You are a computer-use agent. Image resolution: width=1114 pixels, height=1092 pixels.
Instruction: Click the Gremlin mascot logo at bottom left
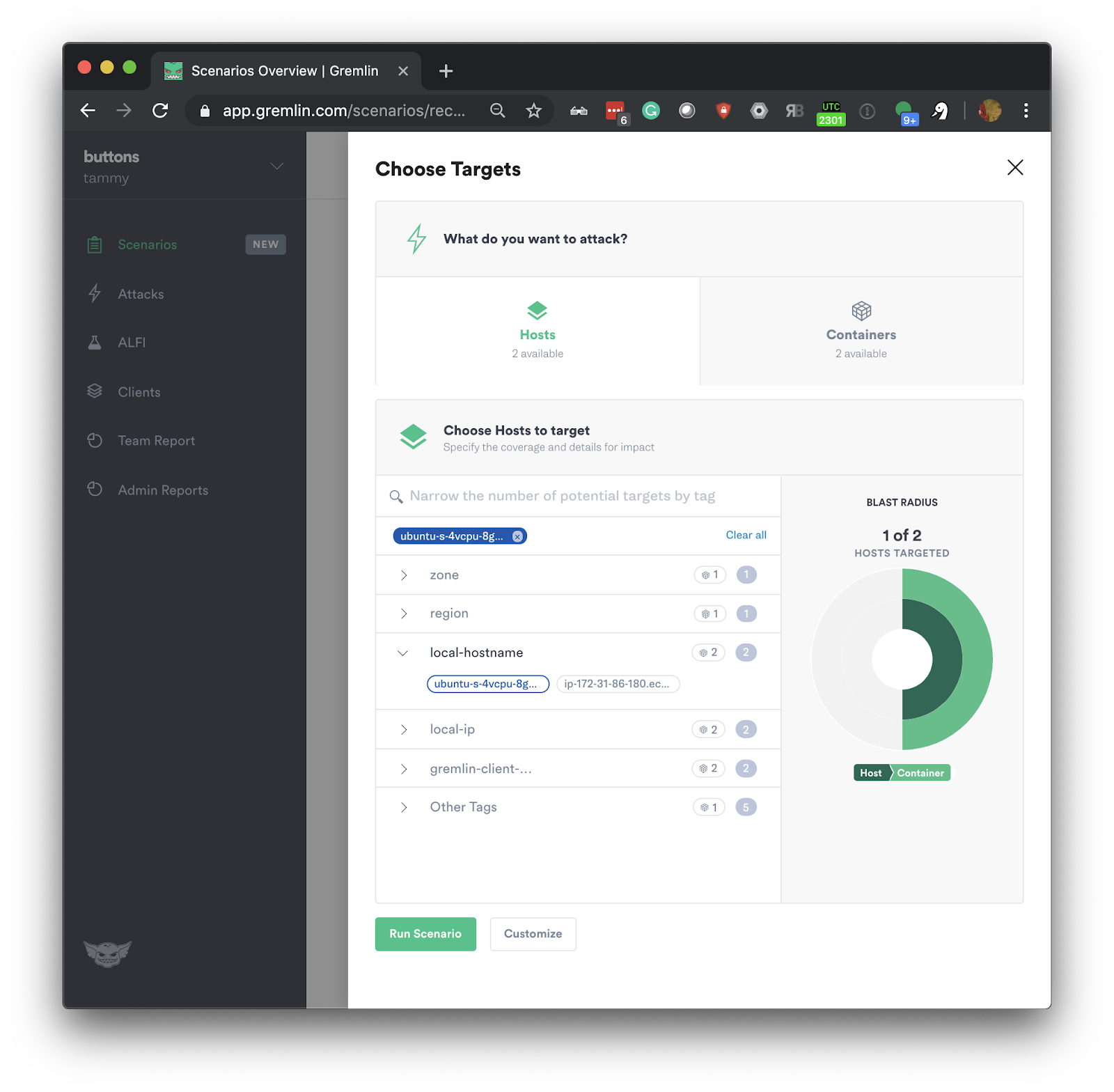[109, 955]
